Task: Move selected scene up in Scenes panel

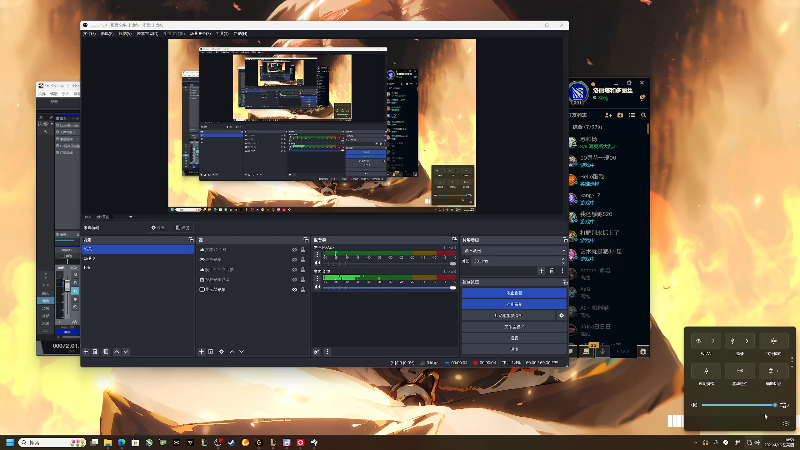Action: pyautogui.click(x=117, y=352)
